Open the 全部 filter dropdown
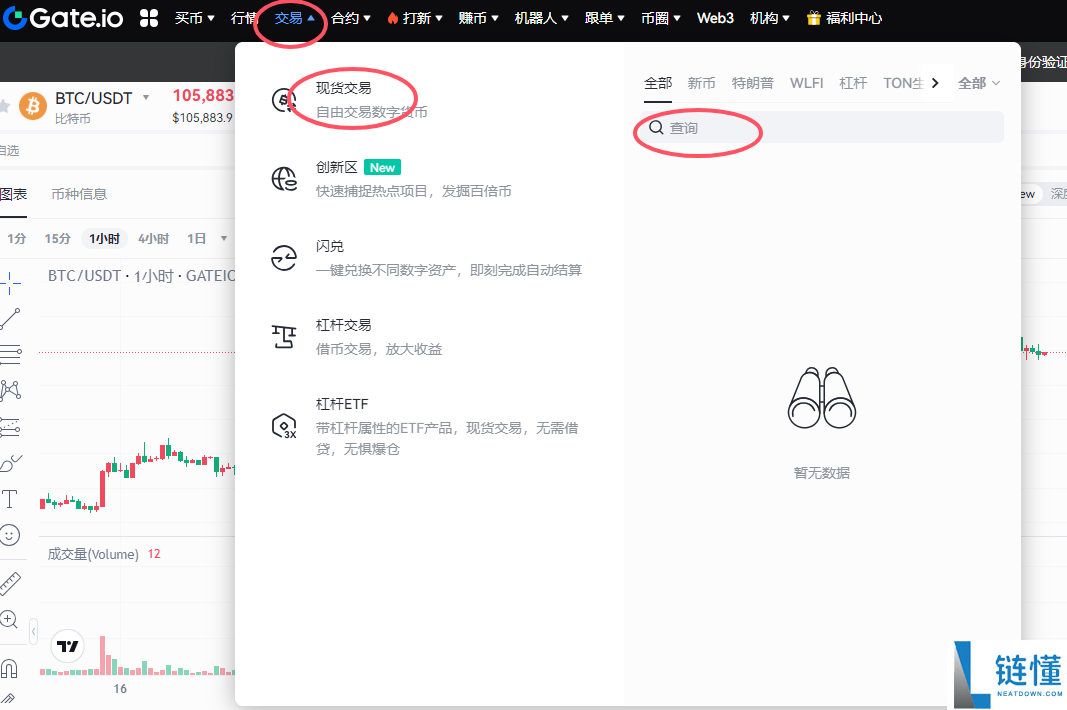 [x=979, y=83]
